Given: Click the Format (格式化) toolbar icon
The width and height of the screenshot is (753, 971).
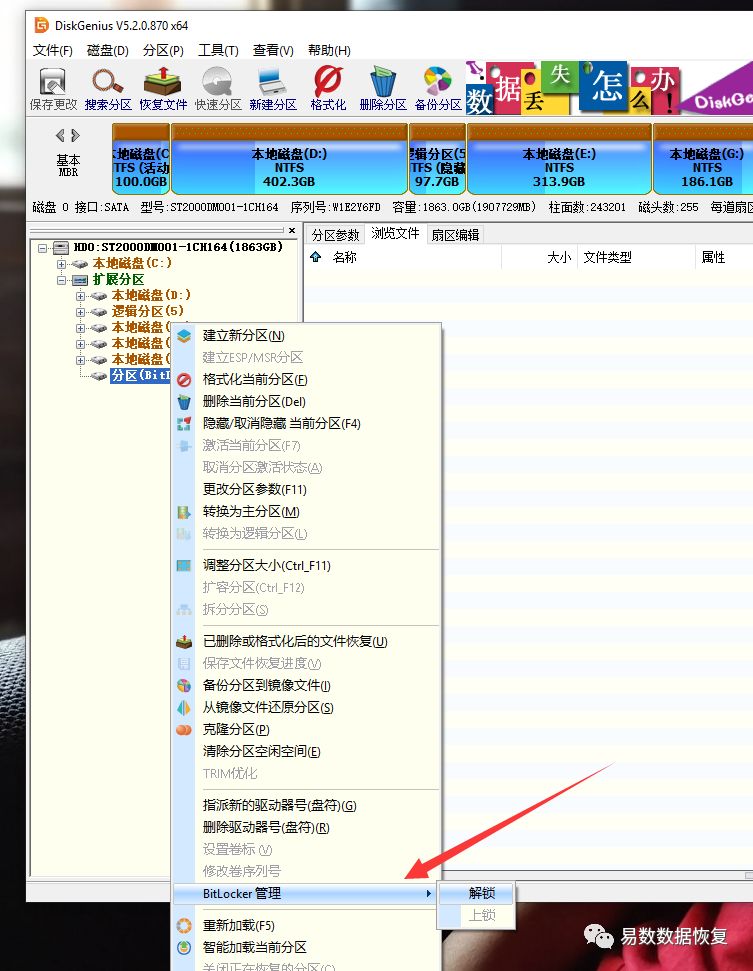Looking at the screenshot, I should [328, 89].
